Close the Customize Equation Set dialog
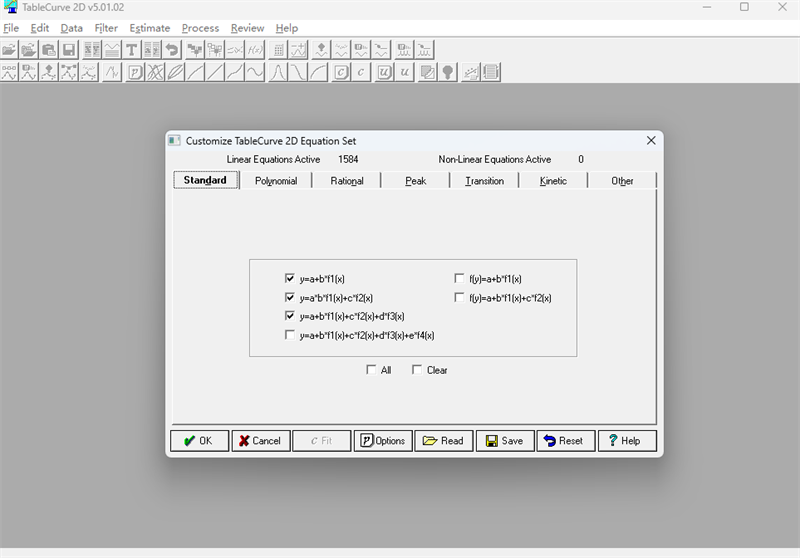The width and height of the screenshot is (800, 558). pos(651,140)
